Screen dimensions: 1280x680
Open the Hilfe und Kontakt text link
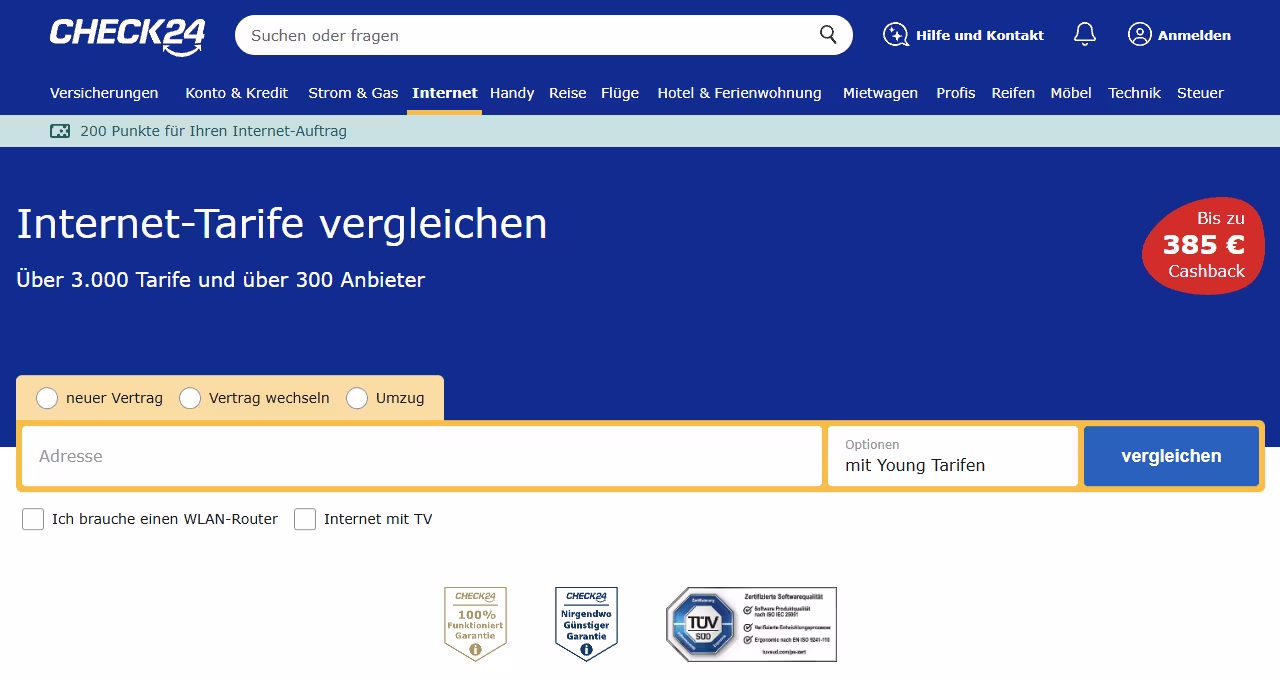pyautogui.click(x=980, y=35)
